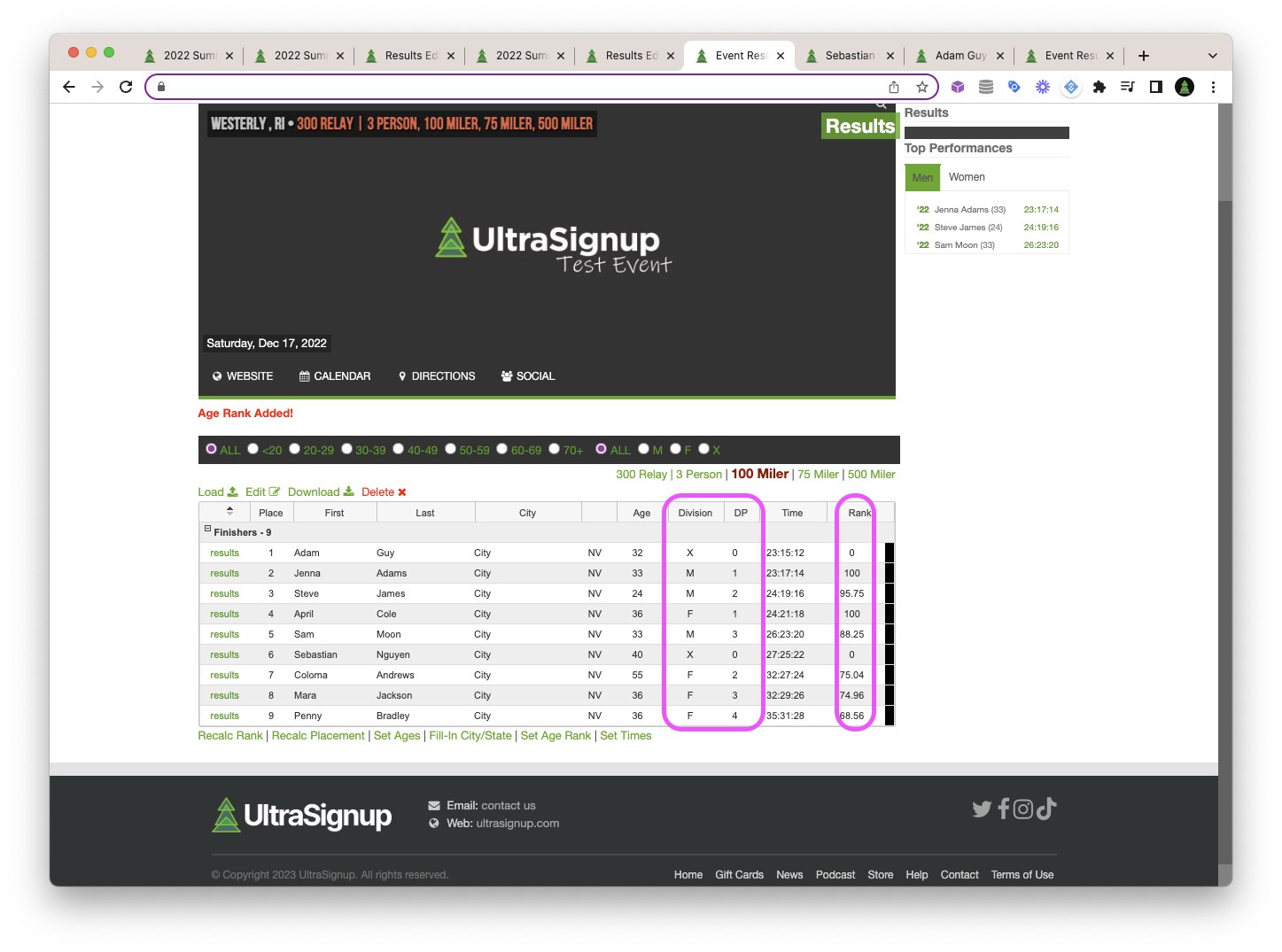This screenshot has width=1282, height=952.
Task: Sort table by Time column header
Action: tap(792, 513)
